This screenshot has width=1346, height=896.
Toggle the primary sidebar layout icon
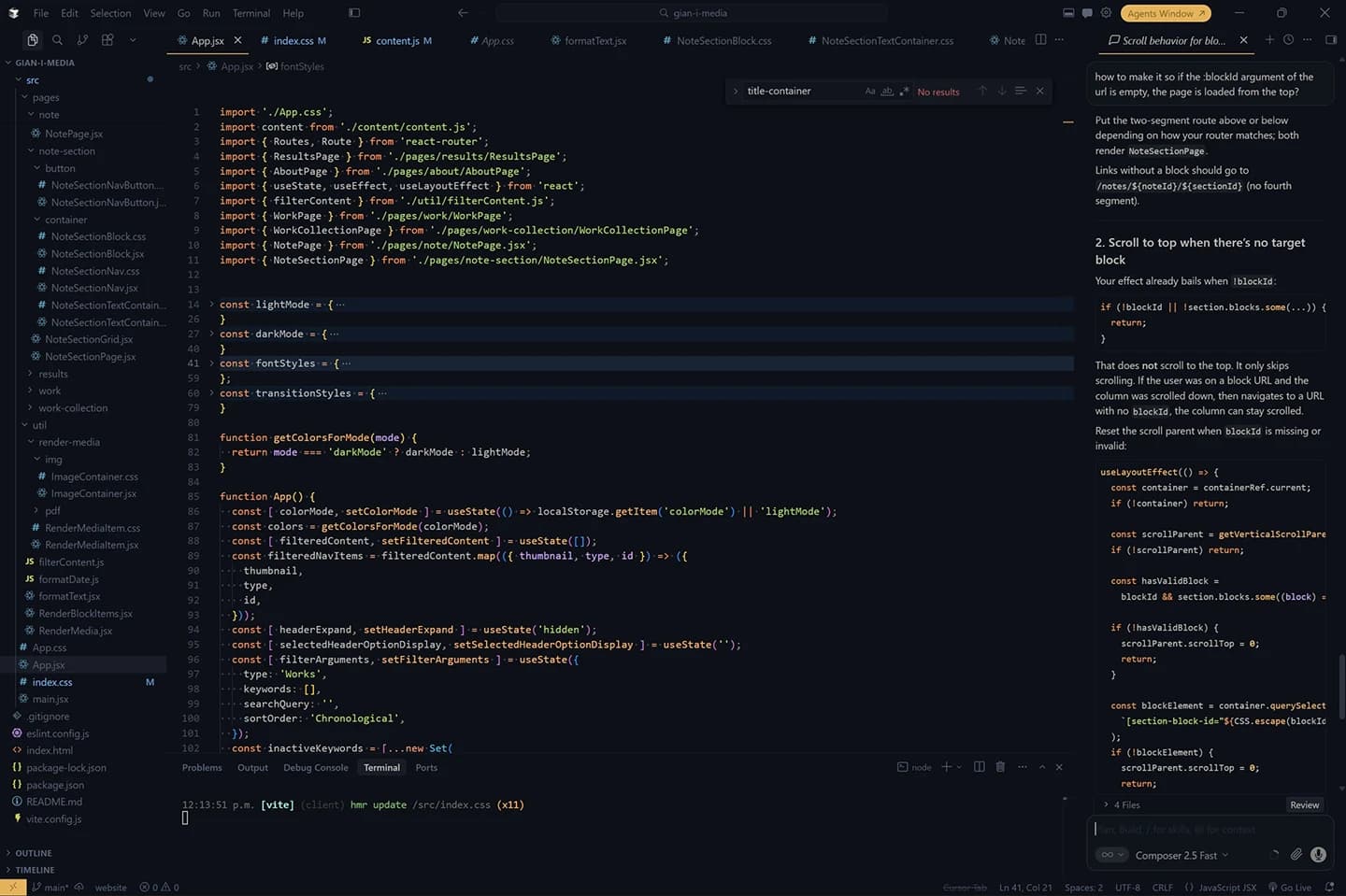tap(354, 13)
